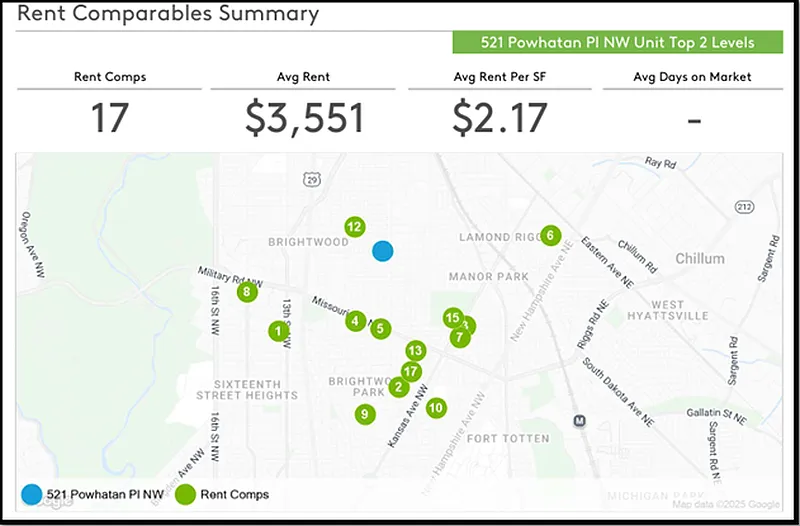Image resolution: width=800 pixels, height=526 pixels.
Task: Click the green map marker labeled 17
Action: click(x=410, y=371)
